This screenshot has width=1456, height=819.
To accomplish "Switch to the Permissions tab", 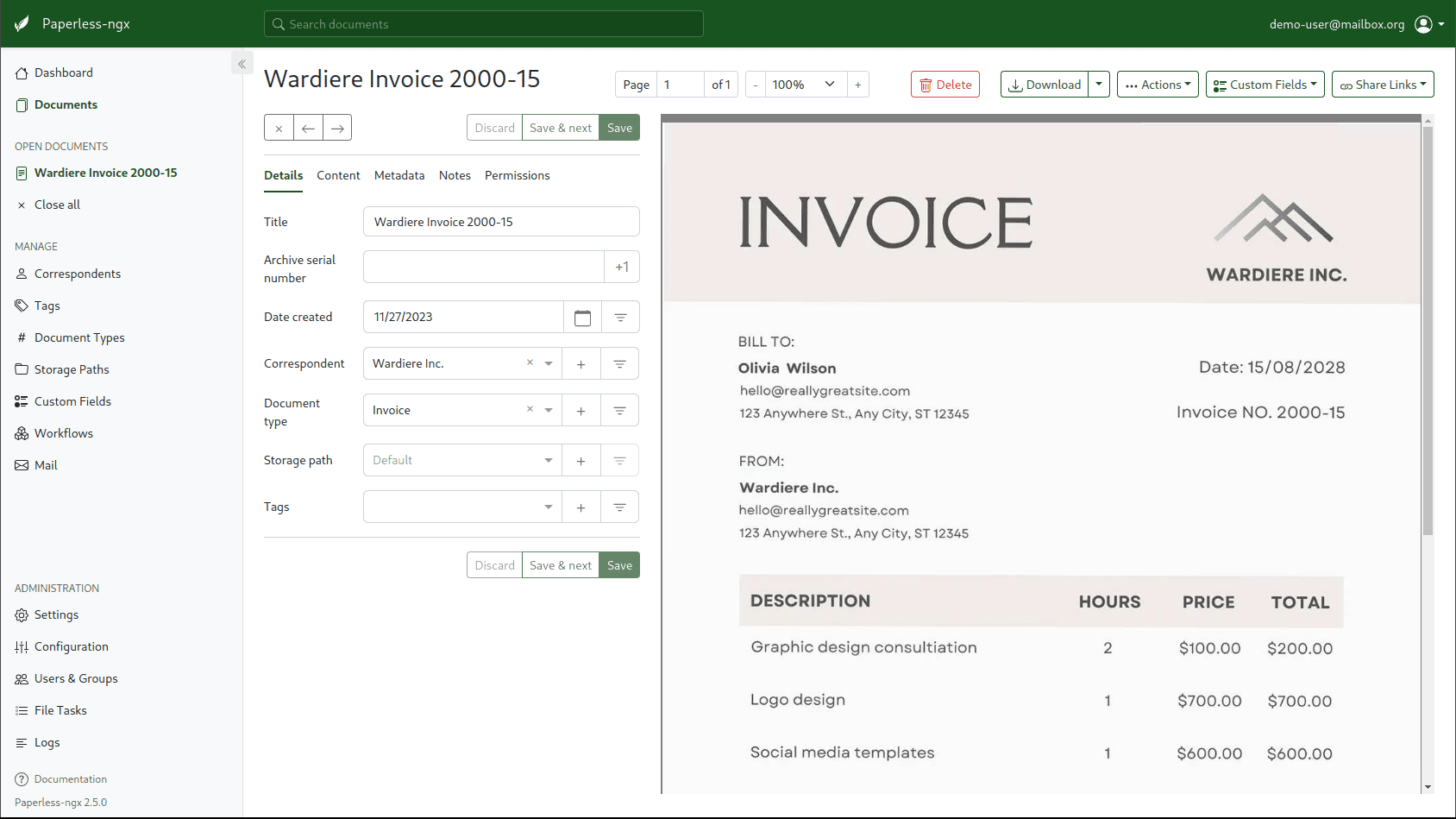I will click(x=517, y=175).
